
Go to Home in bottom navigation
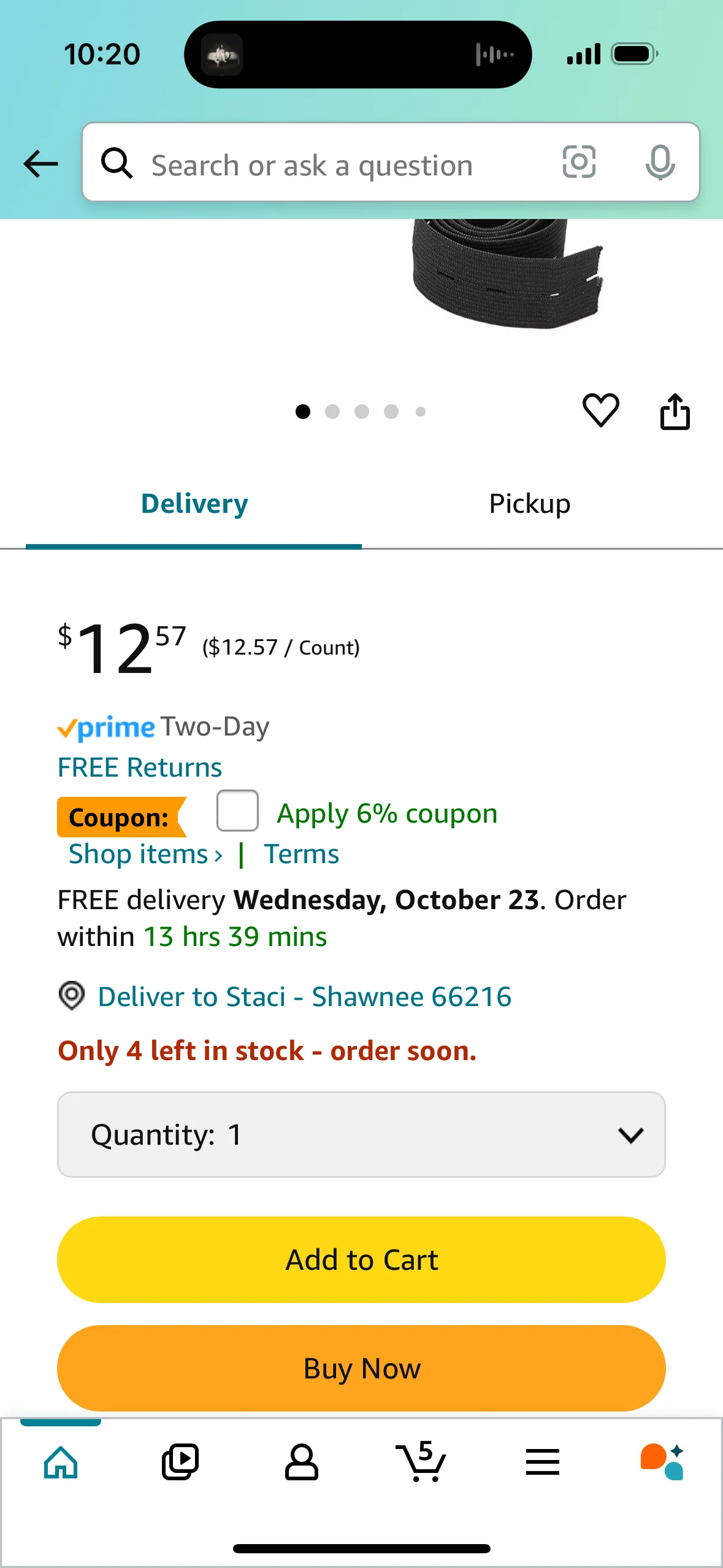tap(61, 1462)
